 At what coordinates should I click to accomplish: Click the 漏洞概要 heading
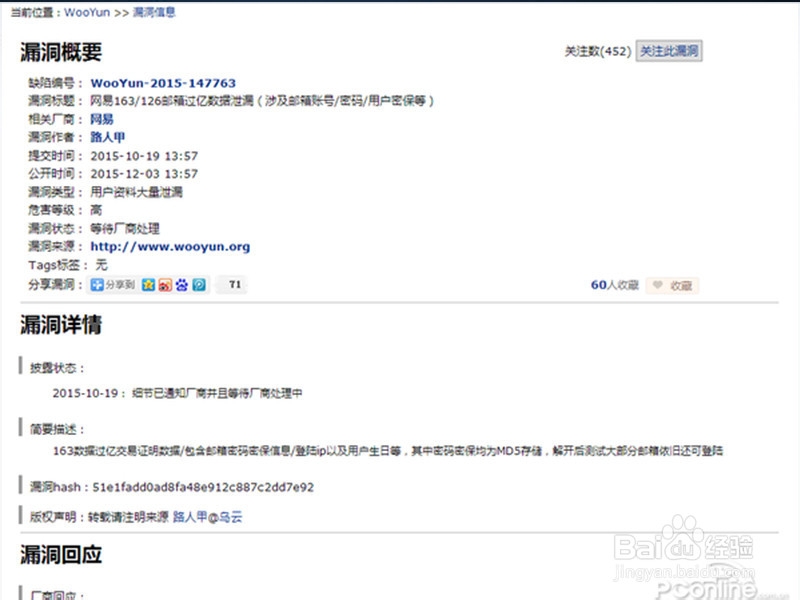pyautogui.click(x=61, y=52)
